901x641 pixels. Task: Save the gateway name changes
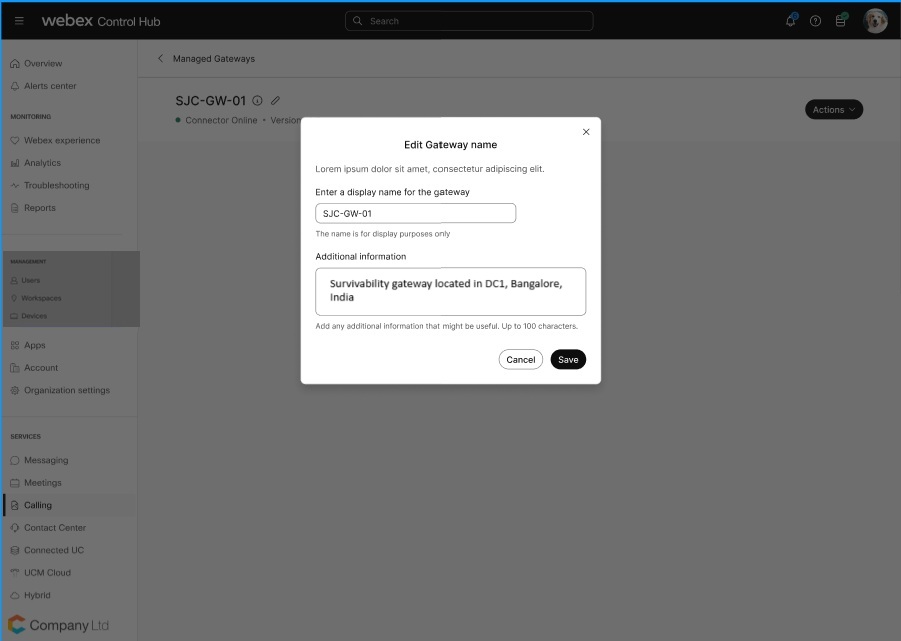pyautogui.click(x=568, y=360)
